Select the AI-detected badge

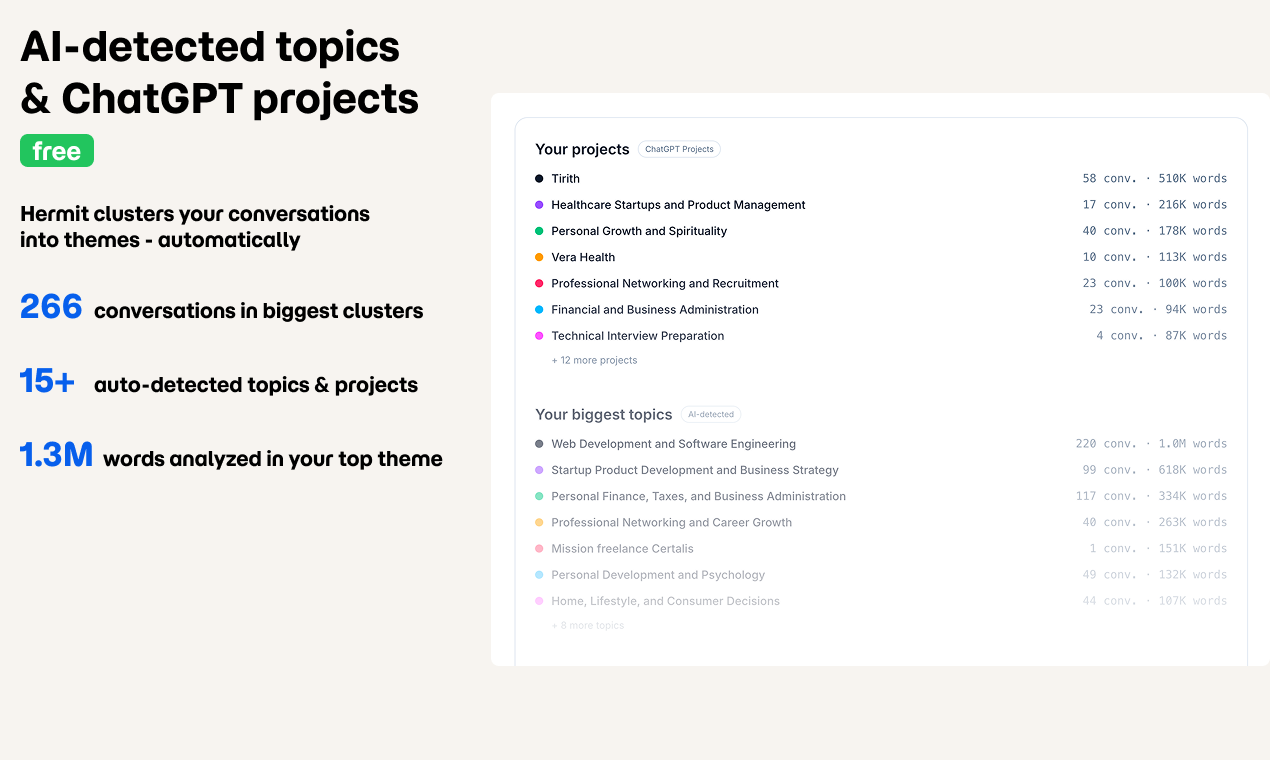(710, 414)
